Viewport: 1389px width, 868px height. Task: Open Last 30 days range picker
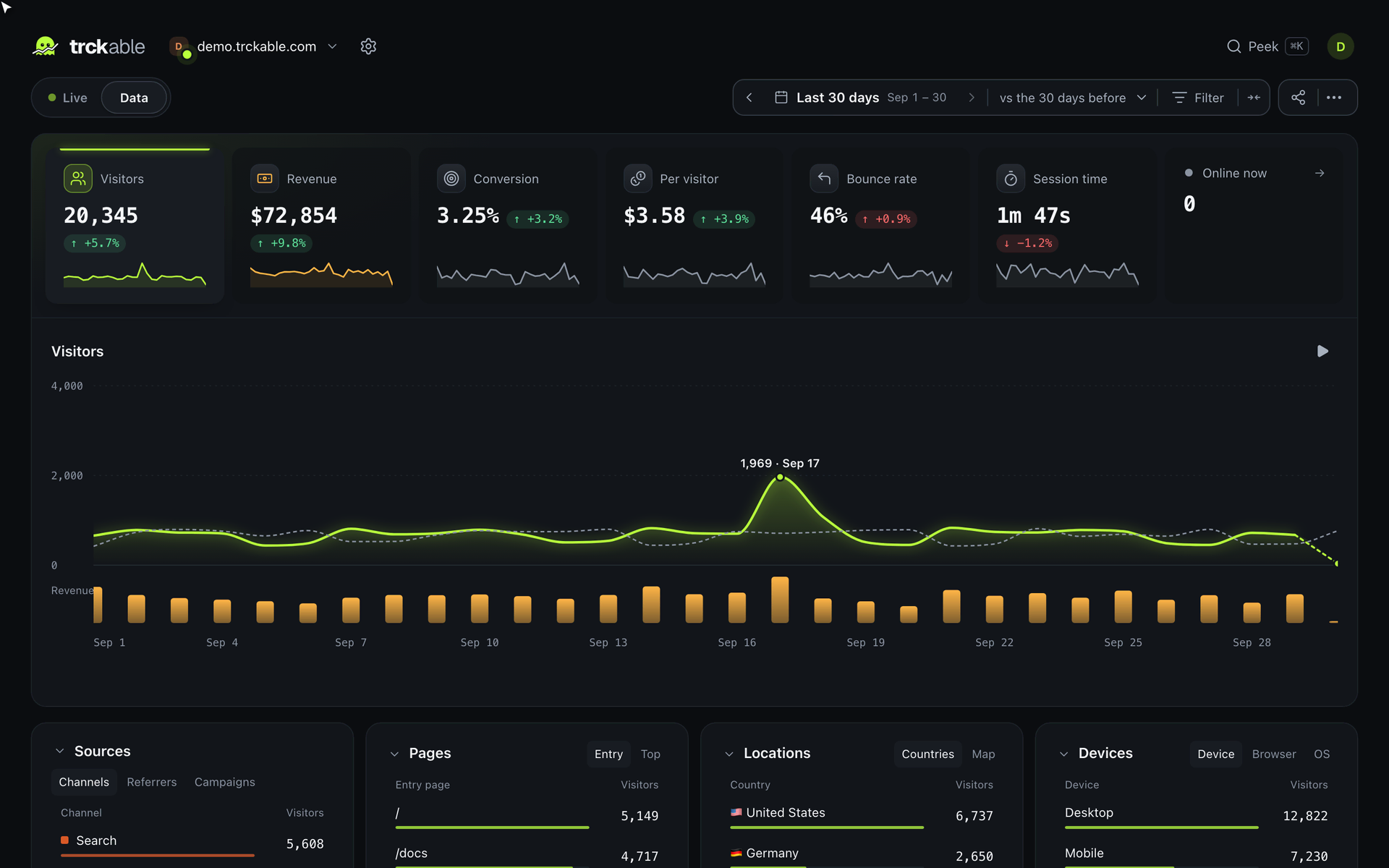pos(860,98)
